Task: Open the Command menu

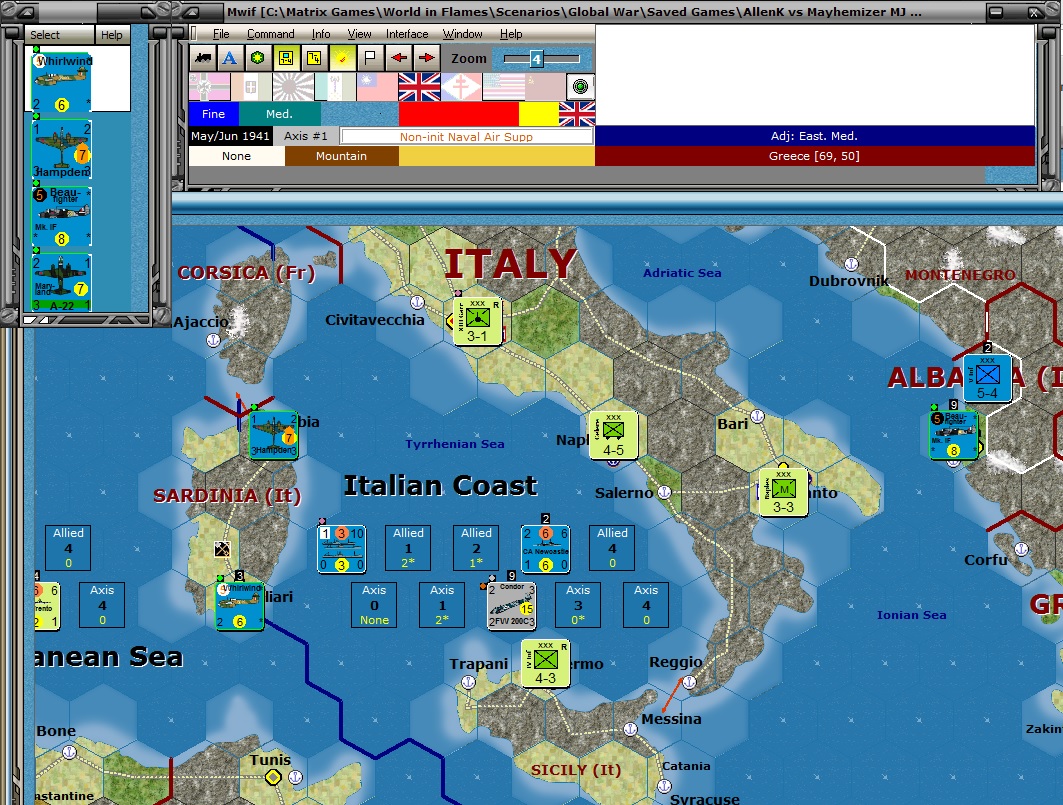Action: [270, 34]
